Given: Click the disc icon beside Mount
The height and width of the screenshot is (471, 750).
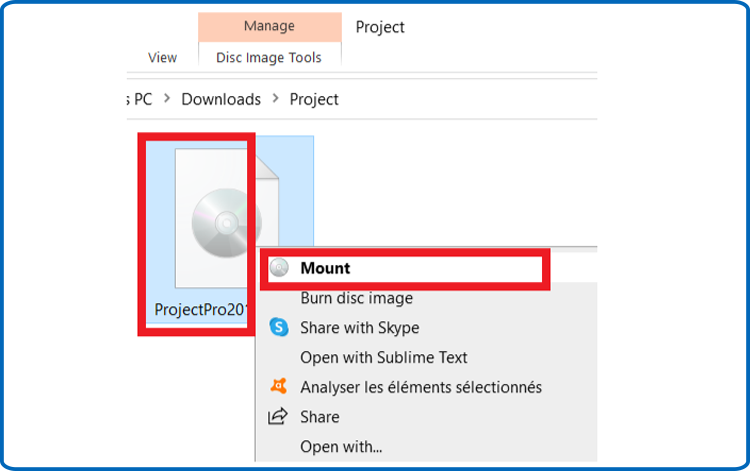Looking at the screenshot, I should tap(279, 268).
